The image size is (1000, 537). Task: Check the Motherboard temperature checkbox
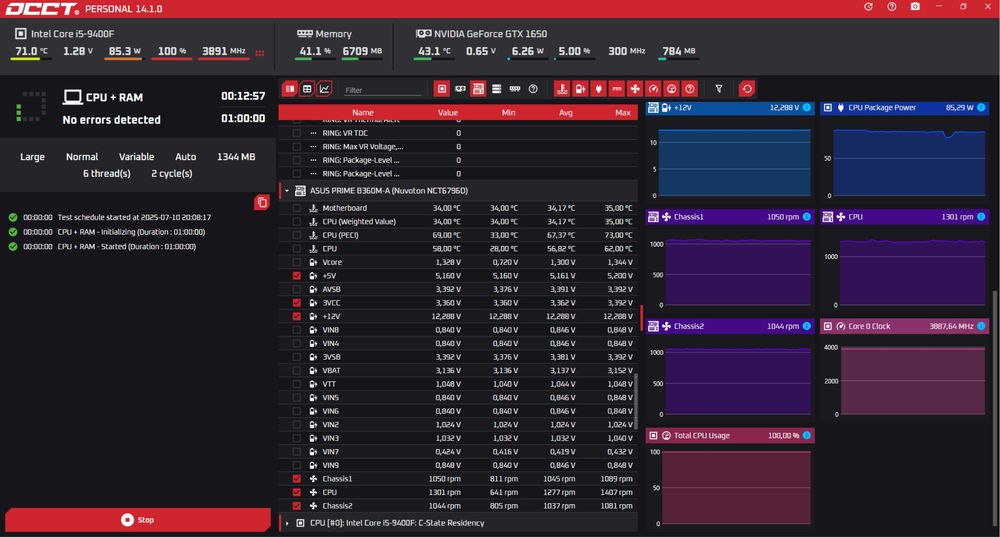tap(297, 208)
